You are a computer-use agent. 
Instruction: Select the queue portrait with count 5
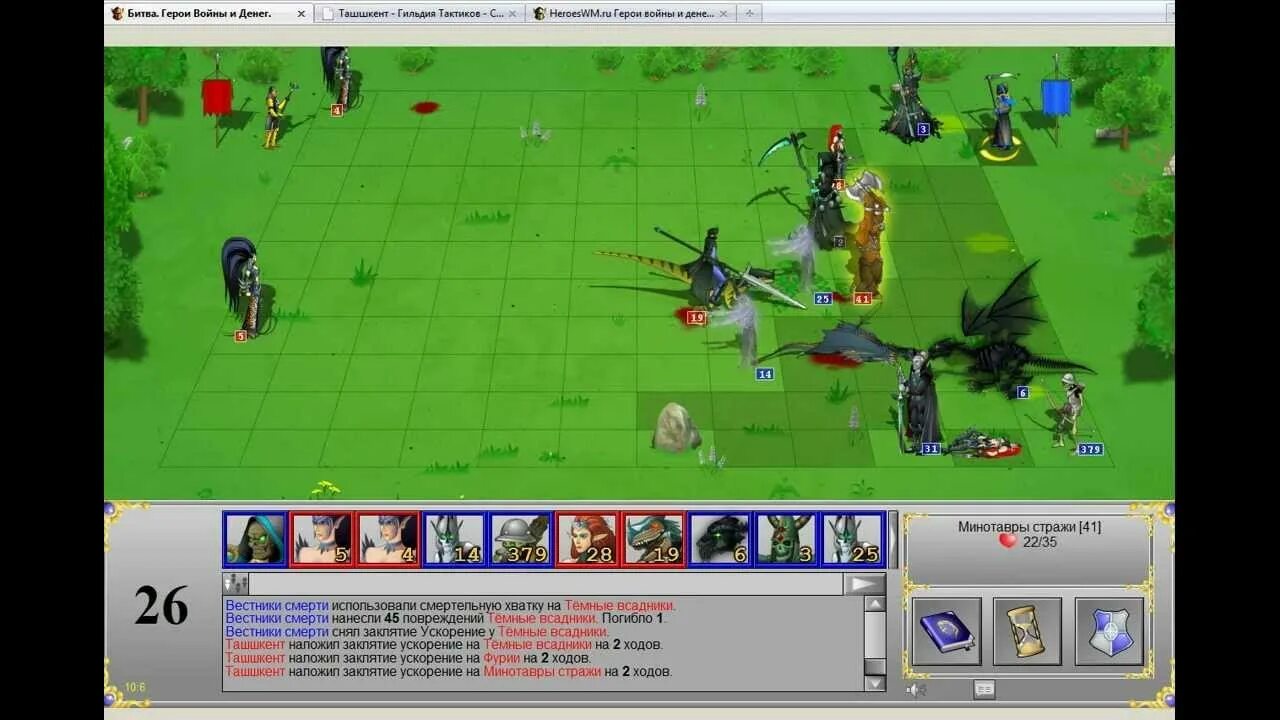click(321, 540)
